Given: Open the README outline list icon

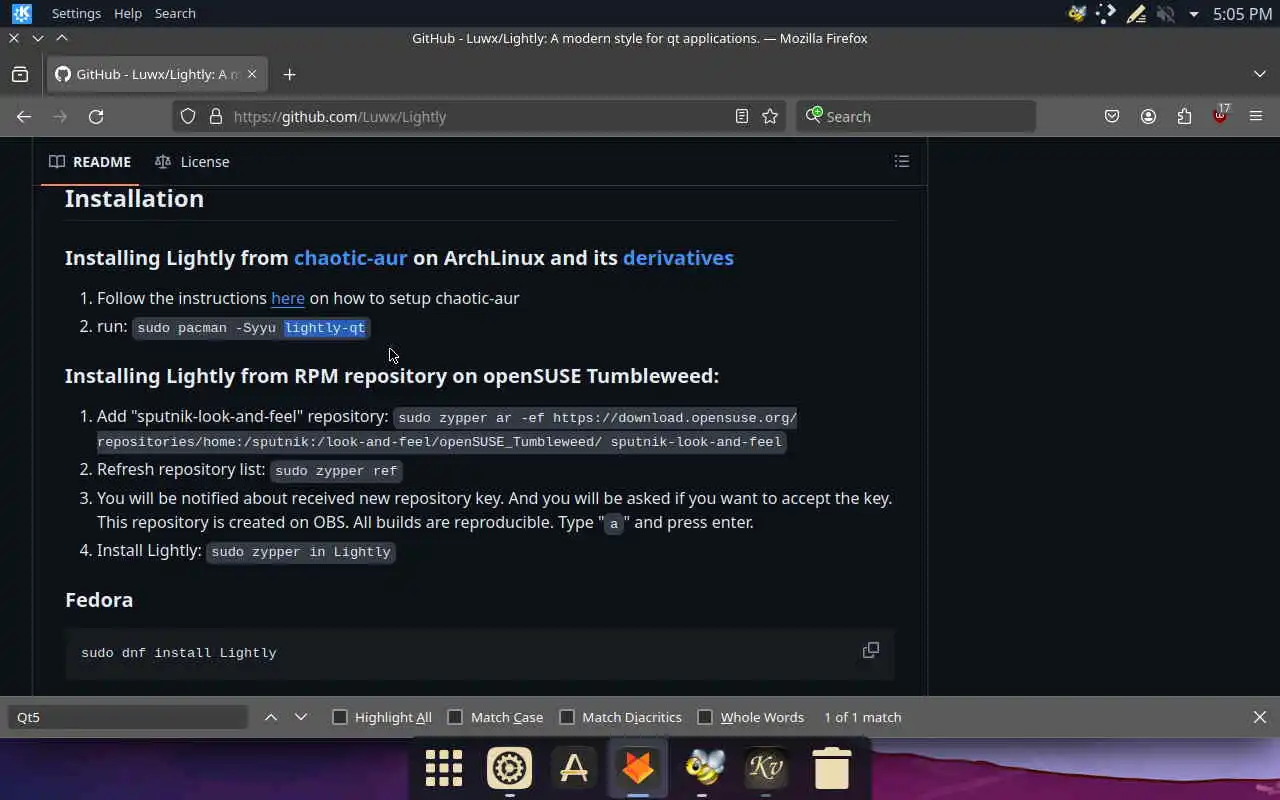Looking at the screenshot, I should pyautogui.click(x=901, y=161).
